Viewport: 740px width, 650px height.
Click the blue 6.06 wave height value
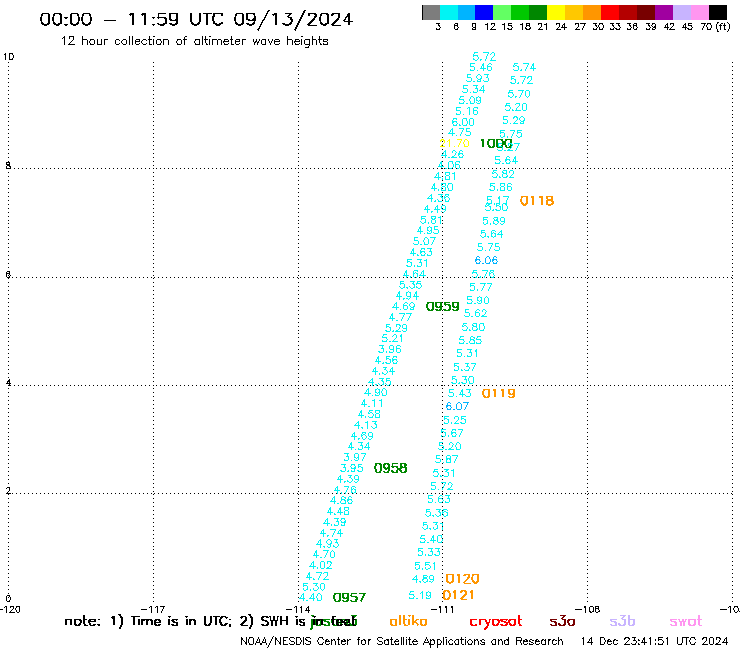point(486,260)
